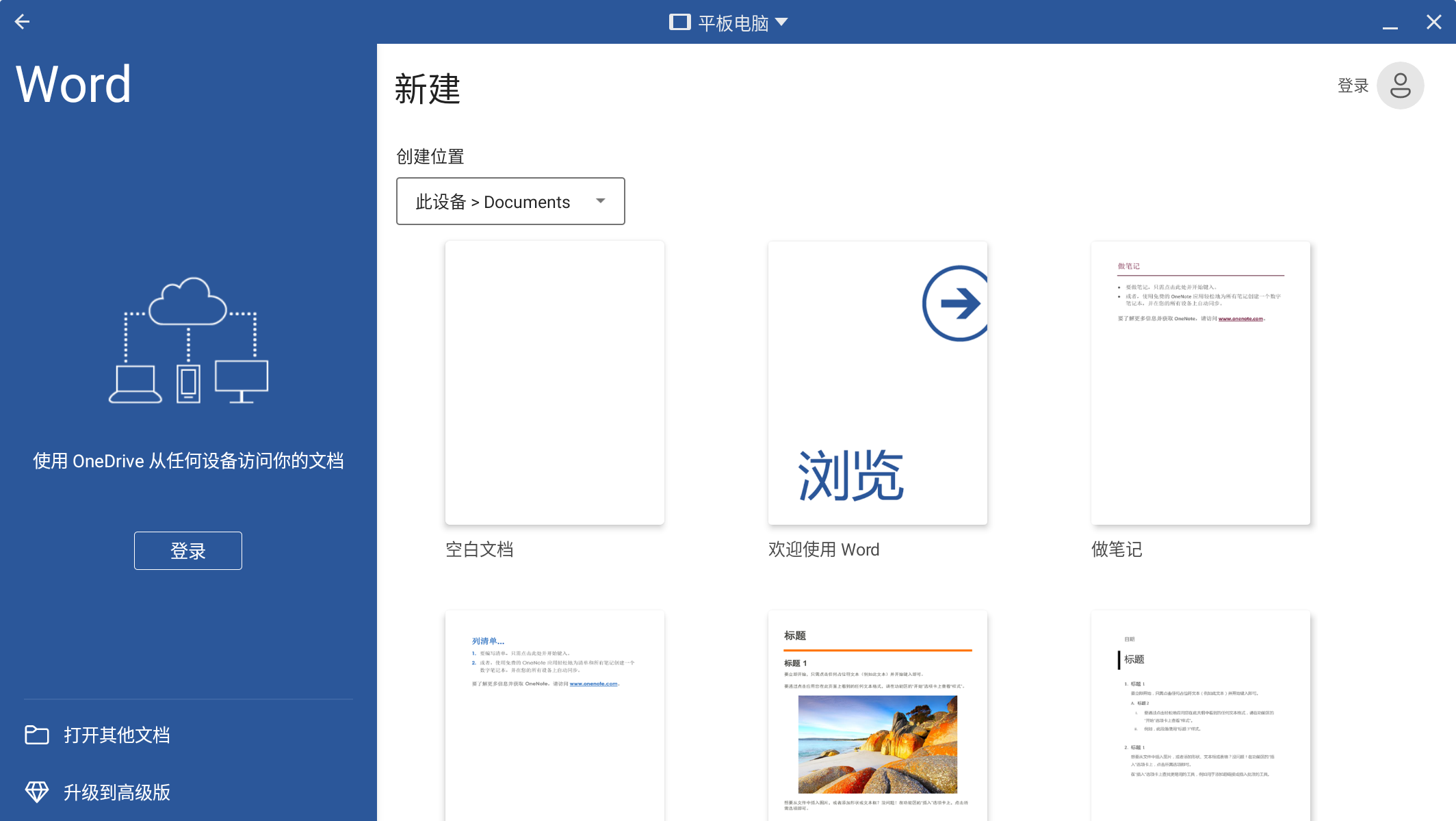This screenshot has height=821, width=1456.
Task: Click the back arrow icon
Action: click(x=22, y=22)
